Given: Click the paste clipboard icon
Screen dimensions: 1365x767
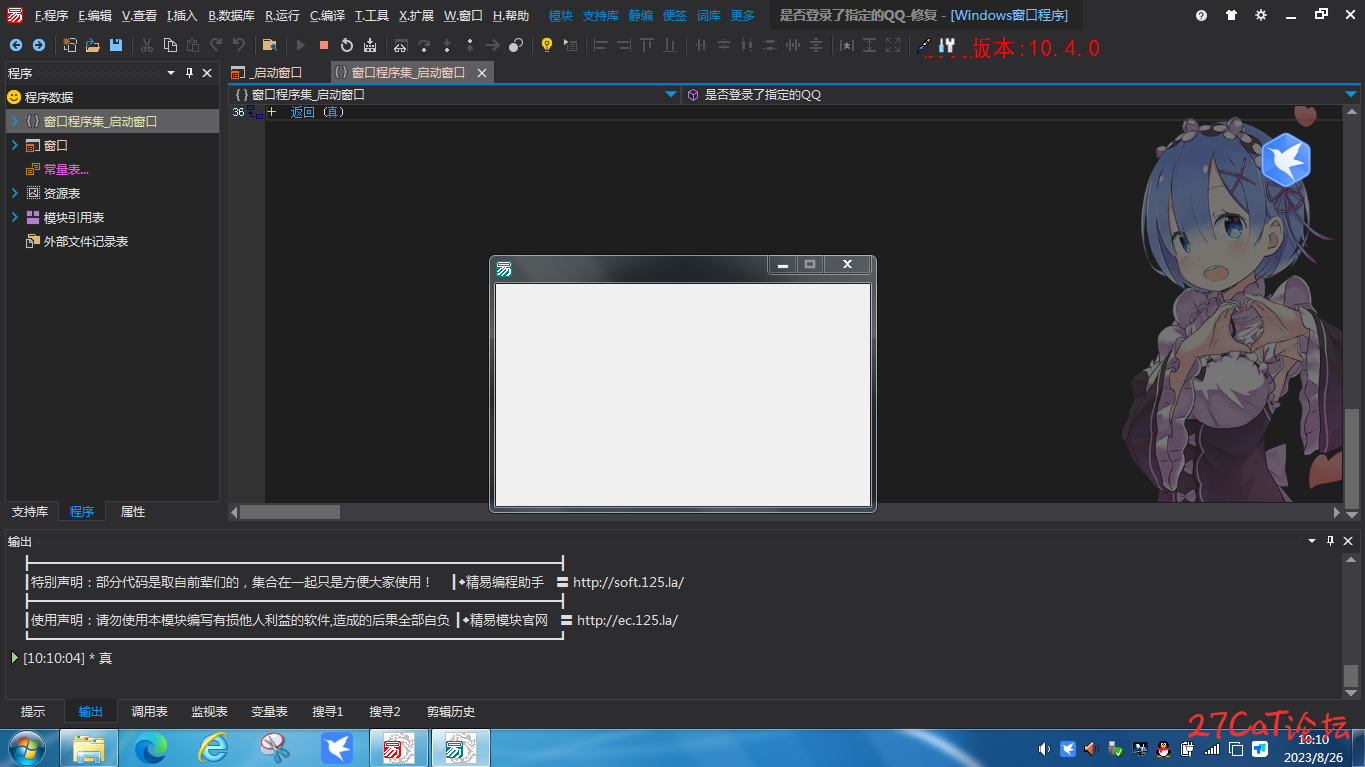Looking at the screenshot, I should [193, 45].
